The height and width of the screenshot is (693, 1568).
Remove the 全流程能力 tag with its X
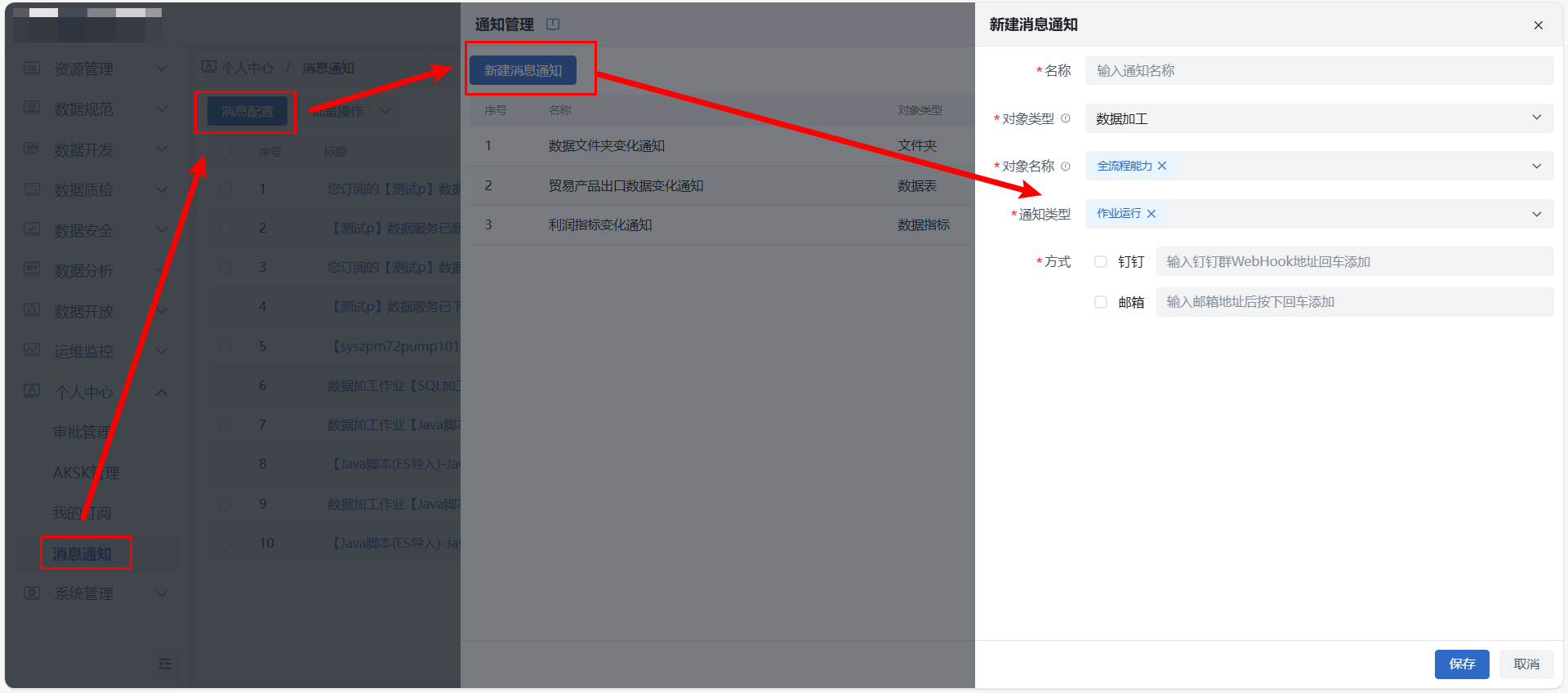pos(1162,166)
